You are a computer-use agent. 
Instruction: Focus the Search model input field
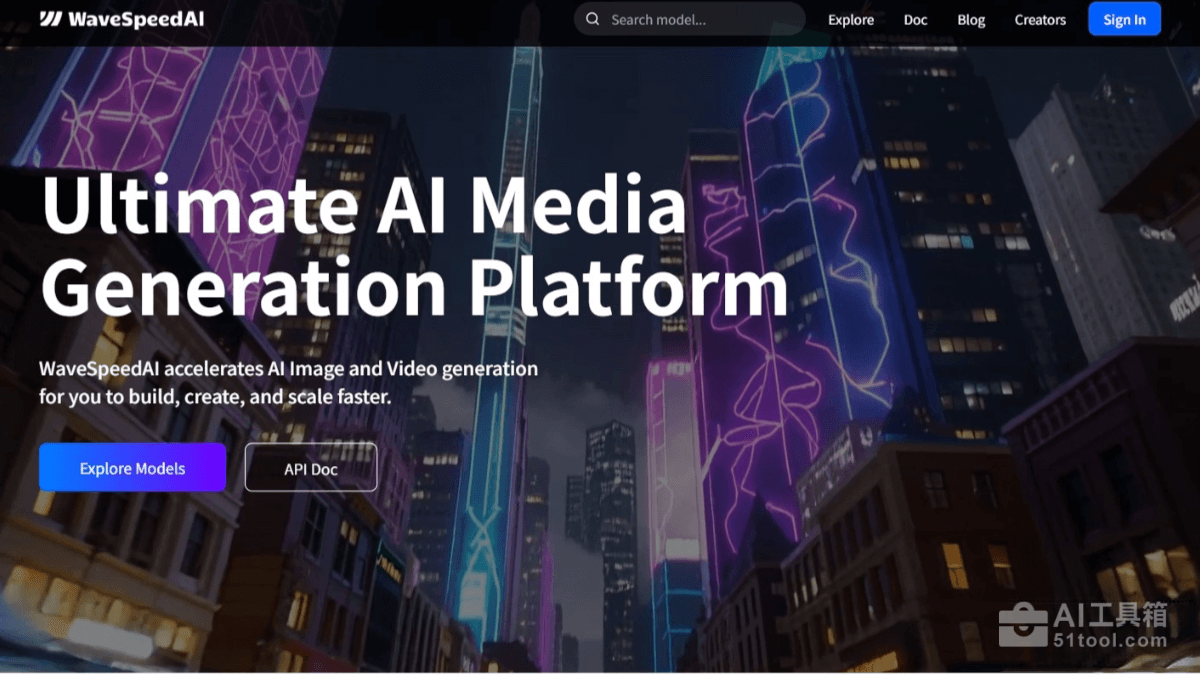coord(700,19)
